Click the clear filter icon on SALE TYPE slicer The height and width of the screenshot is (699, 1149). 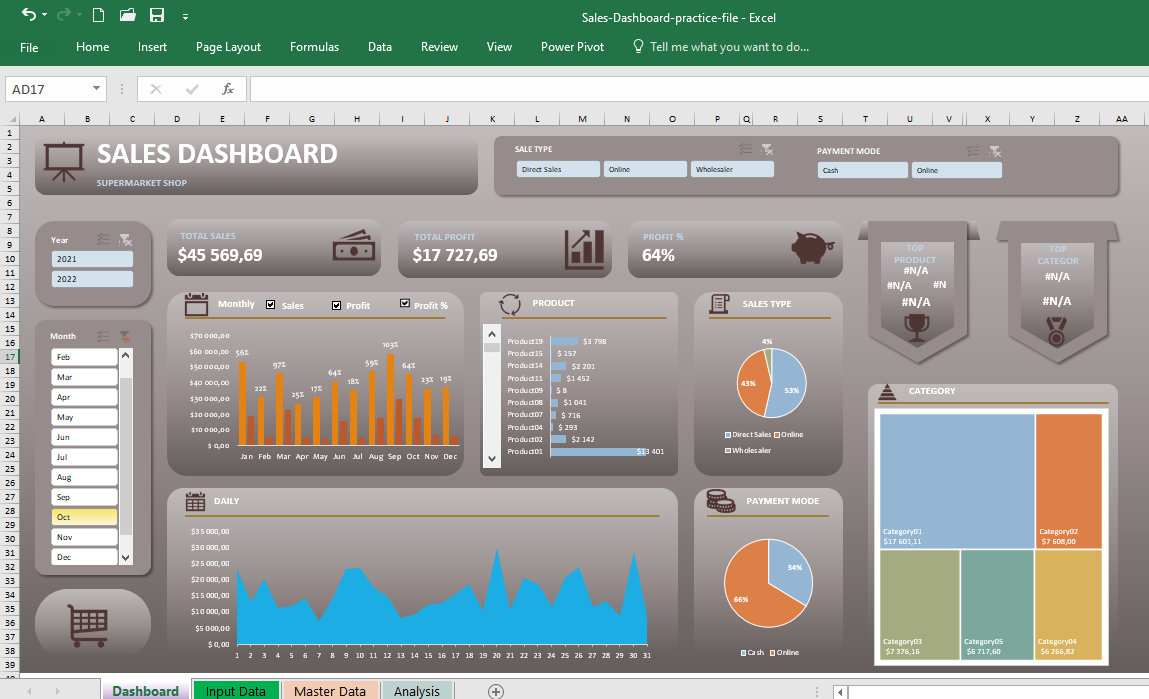coord(766,148)
